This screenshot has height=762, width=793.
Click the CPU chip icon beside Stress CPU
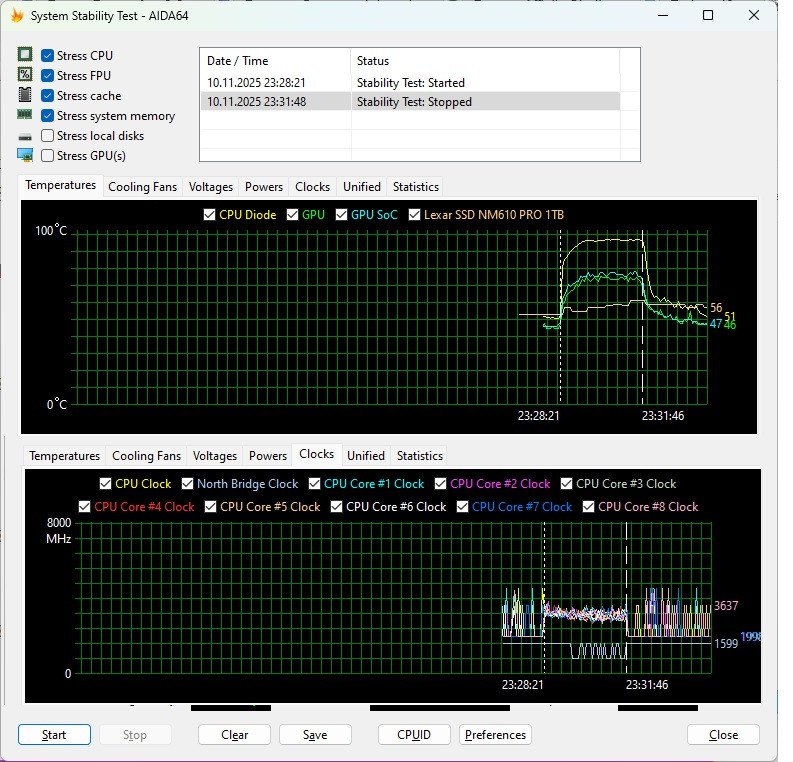point(25,55)
